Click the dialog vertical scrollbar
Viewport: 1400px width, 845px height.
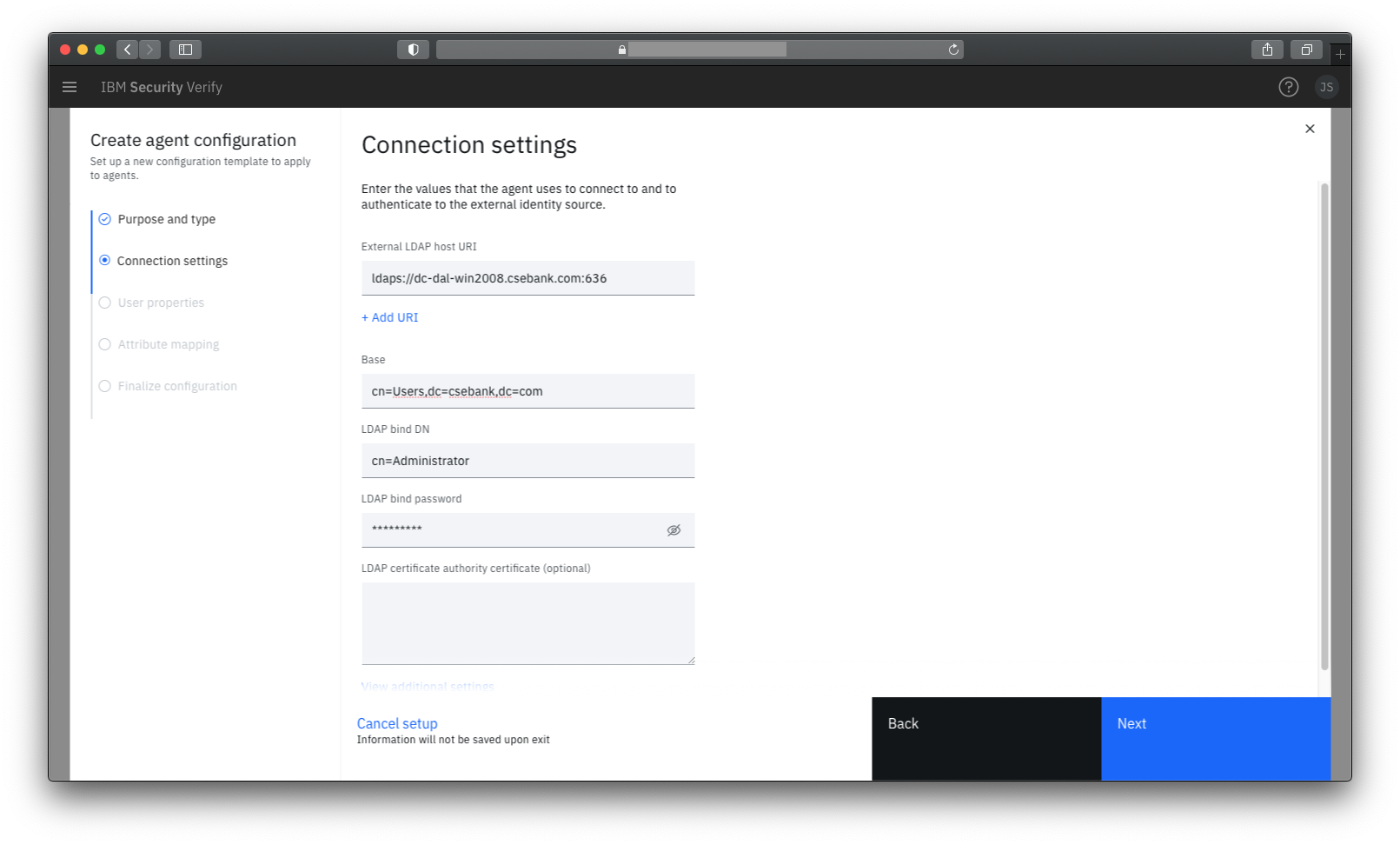(x=1324, y=426)
